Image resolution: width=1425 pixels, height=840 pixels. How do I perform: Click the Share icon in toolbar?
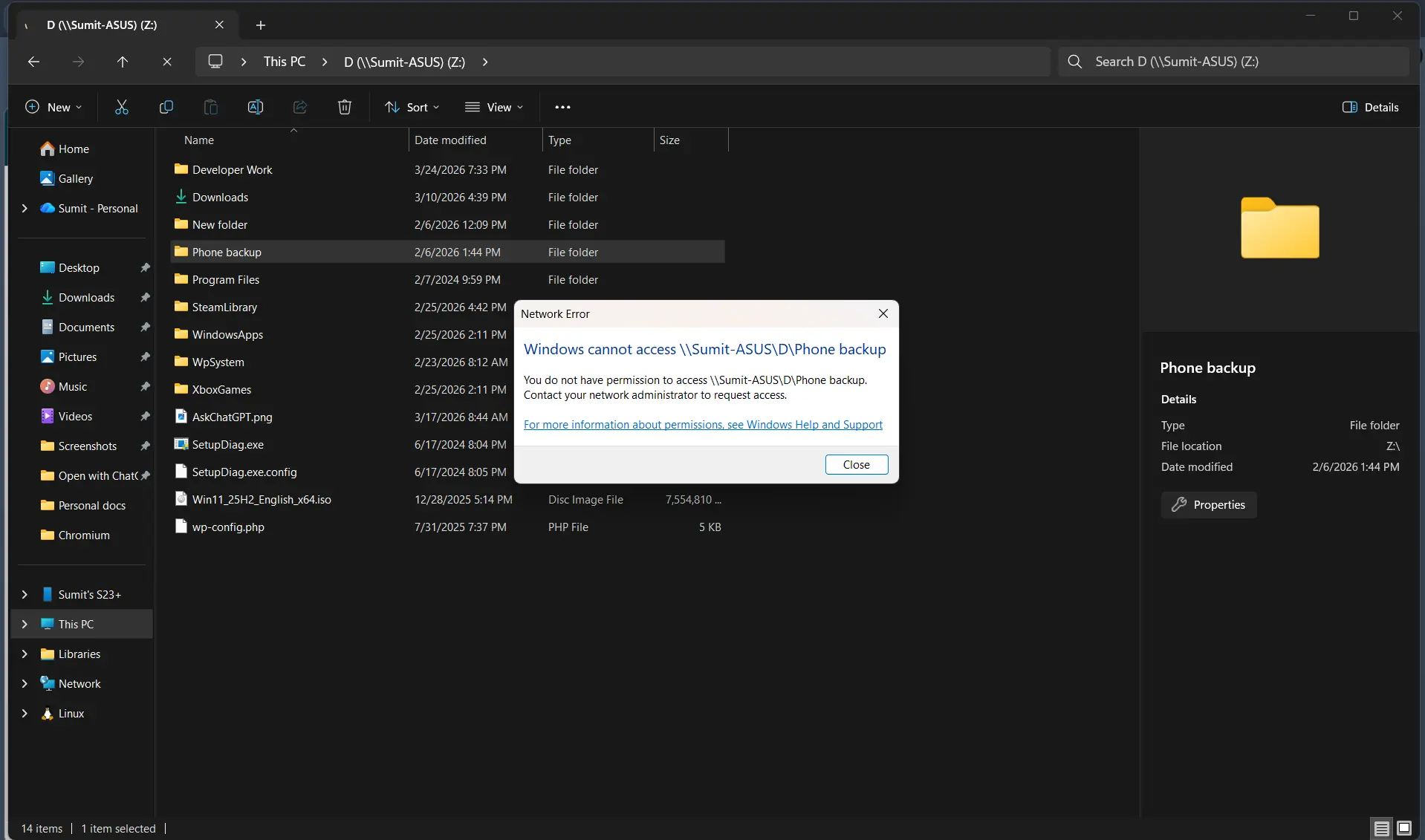pos(300,107)
